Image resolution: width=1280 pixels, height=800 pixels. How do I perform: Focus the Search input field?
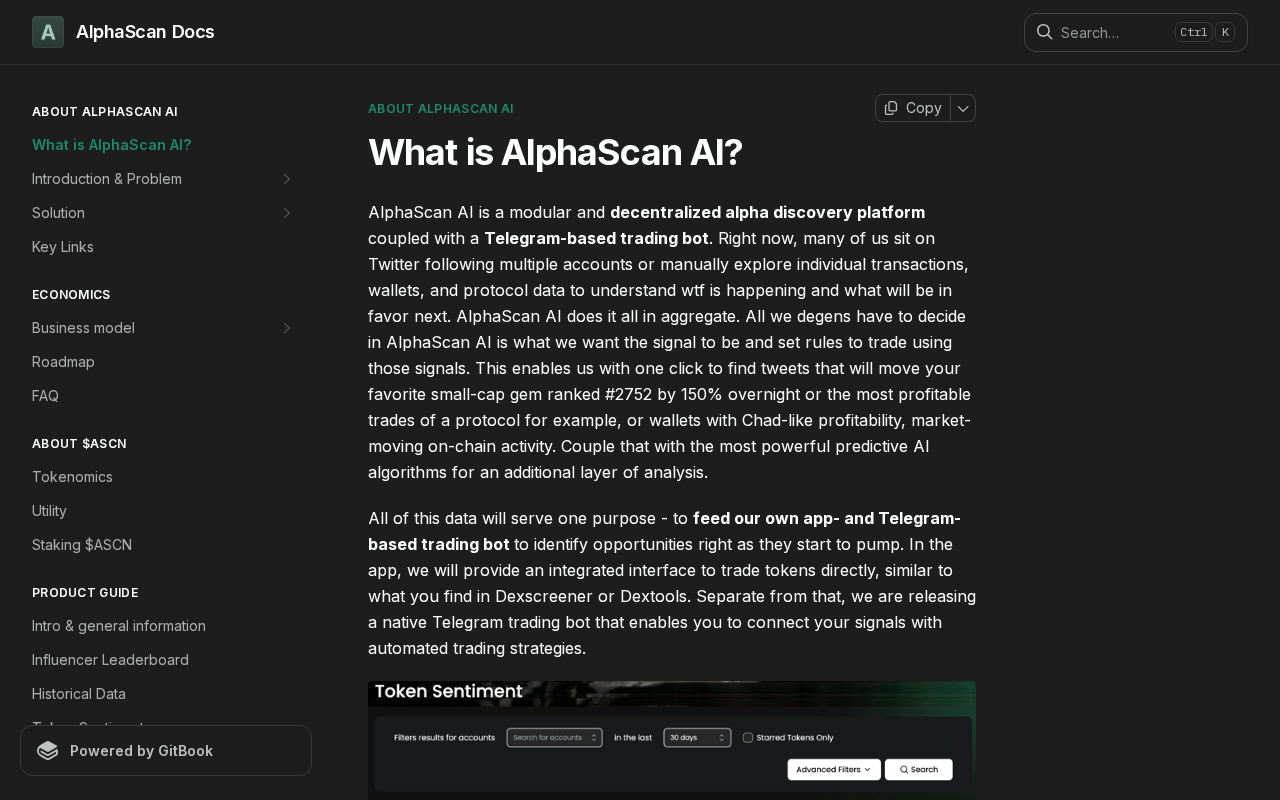(x=1136, y=32)
